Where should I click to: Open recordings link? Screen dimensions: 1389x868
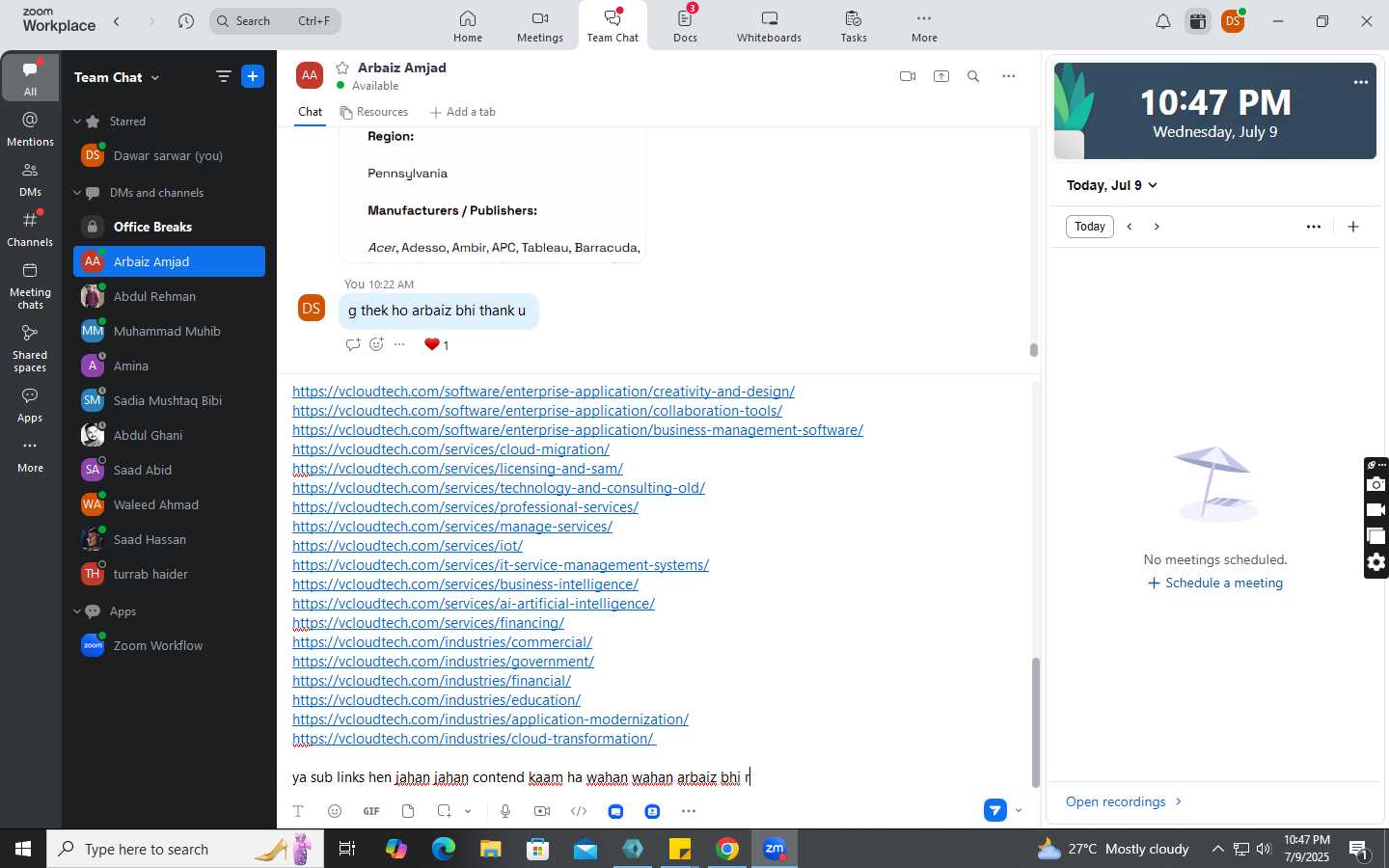[1124, 801]
